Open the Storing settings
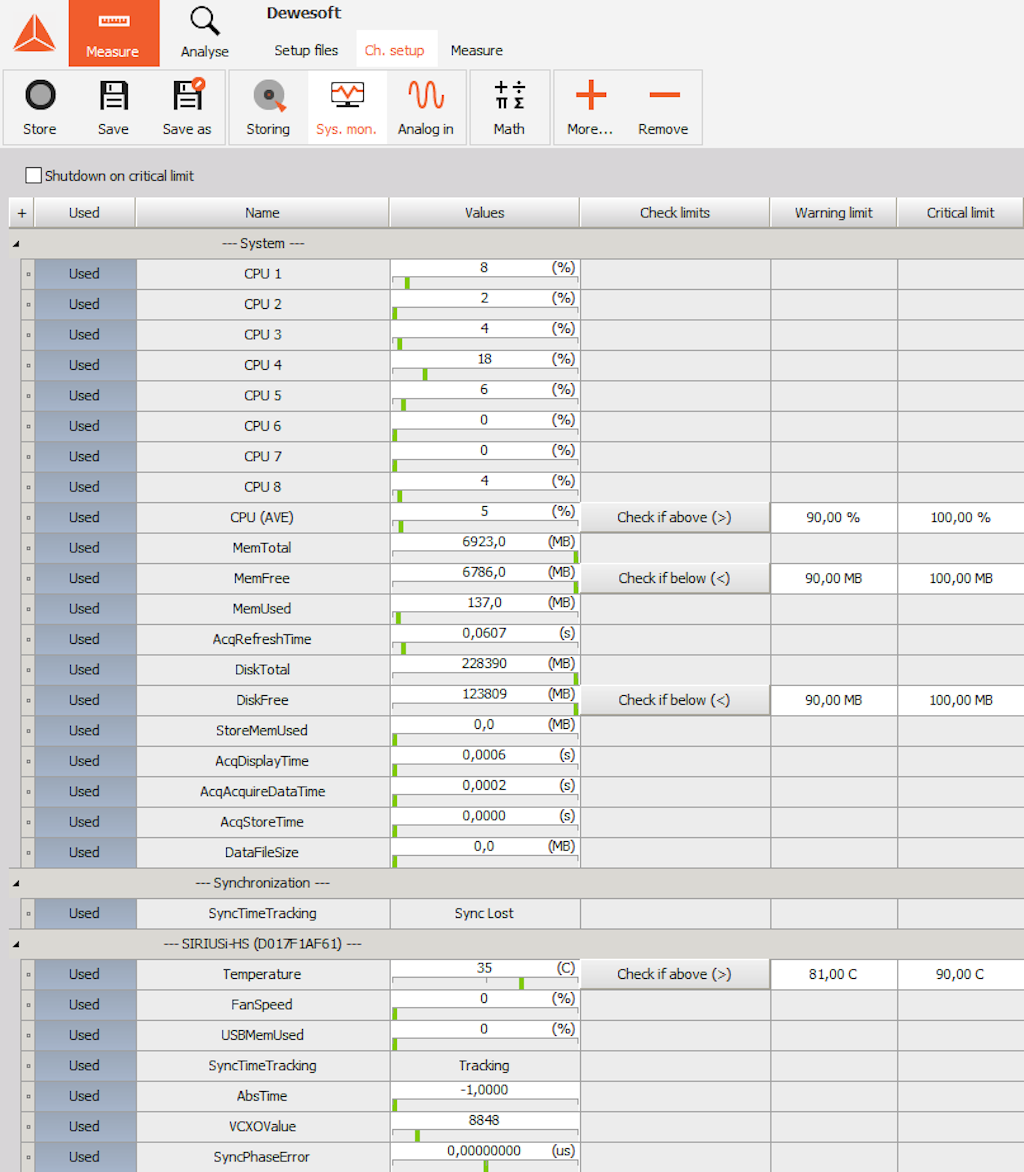The width and height of the screenshot is (1024, 1172). coord(268,108)
